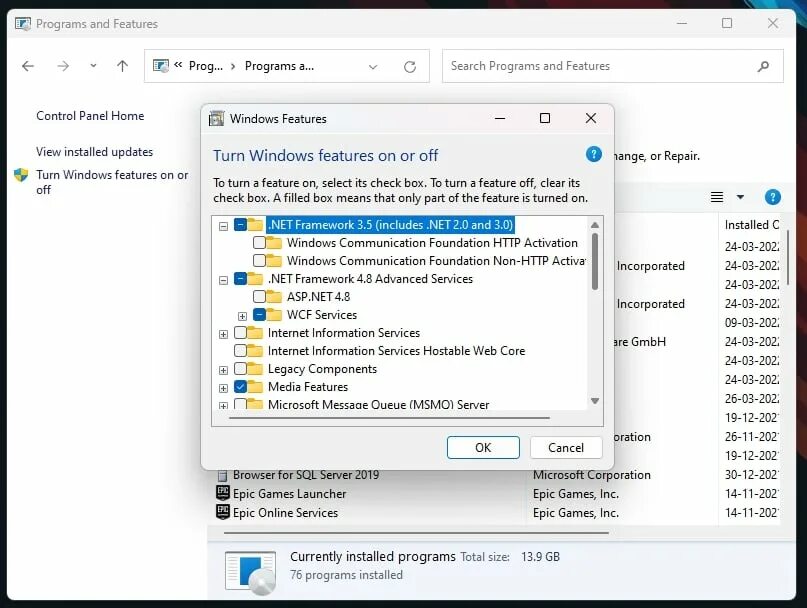Enable Internet Information Services checkbox
The image size is (807, 608).
tap(240, 333)
